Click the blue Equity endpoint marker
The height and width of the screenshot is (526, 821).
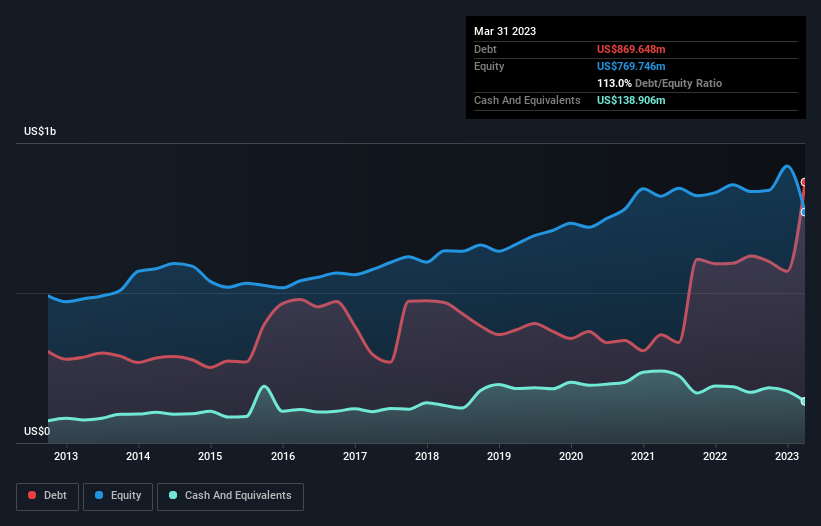pyautogui.click(x=804, y=212)
